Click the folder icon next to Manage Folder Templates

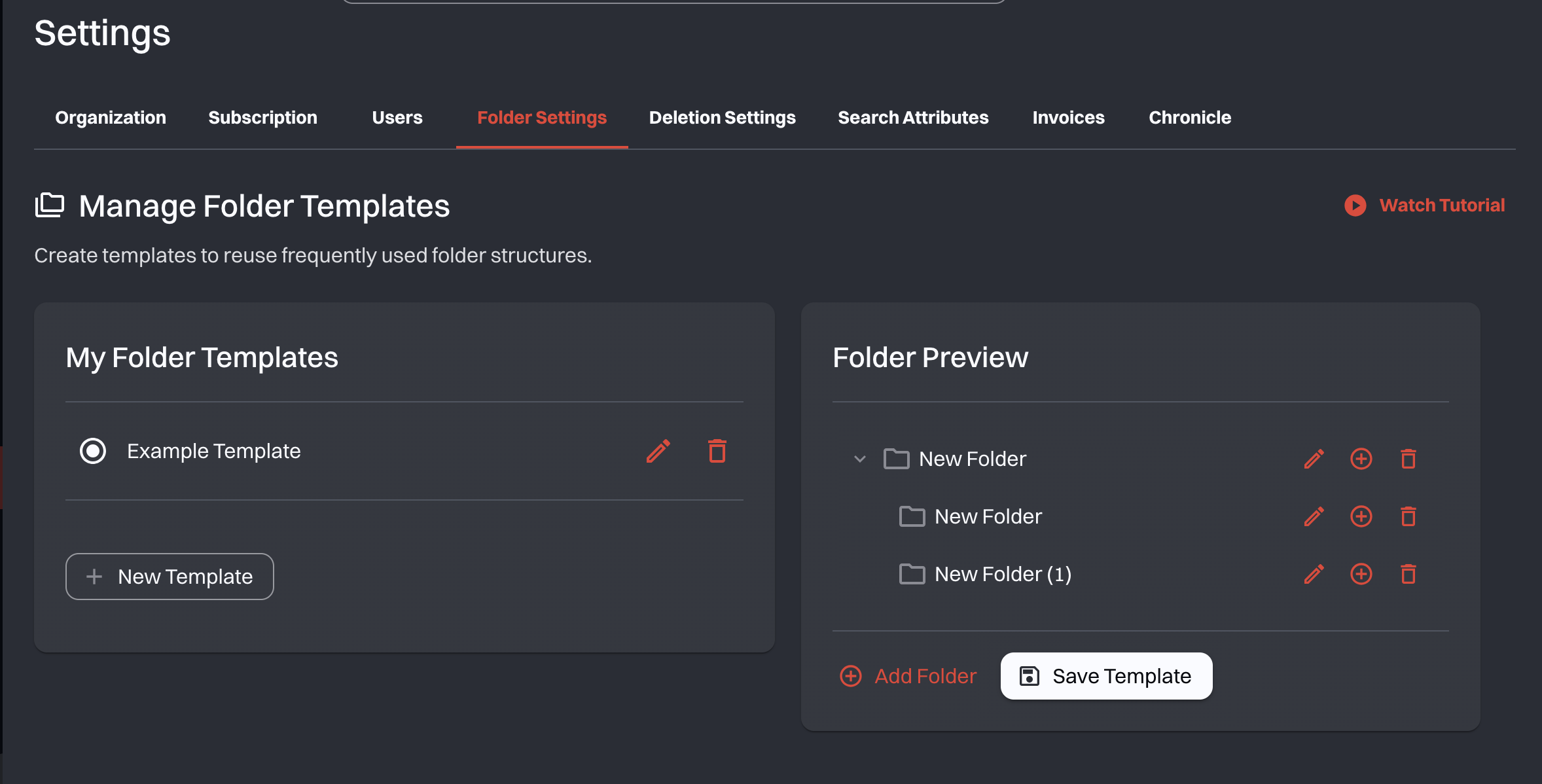click(x=49, y=205)
